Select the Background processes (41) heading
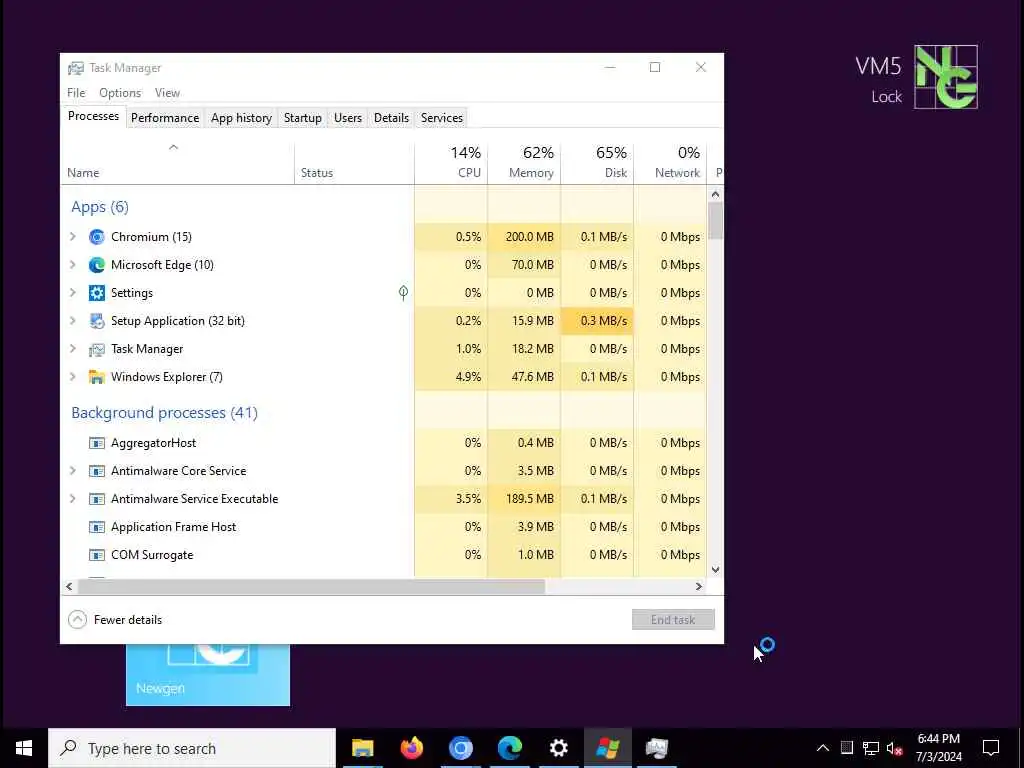The image size is (1024, 768). pyautogui.click(x=165, y=413)
